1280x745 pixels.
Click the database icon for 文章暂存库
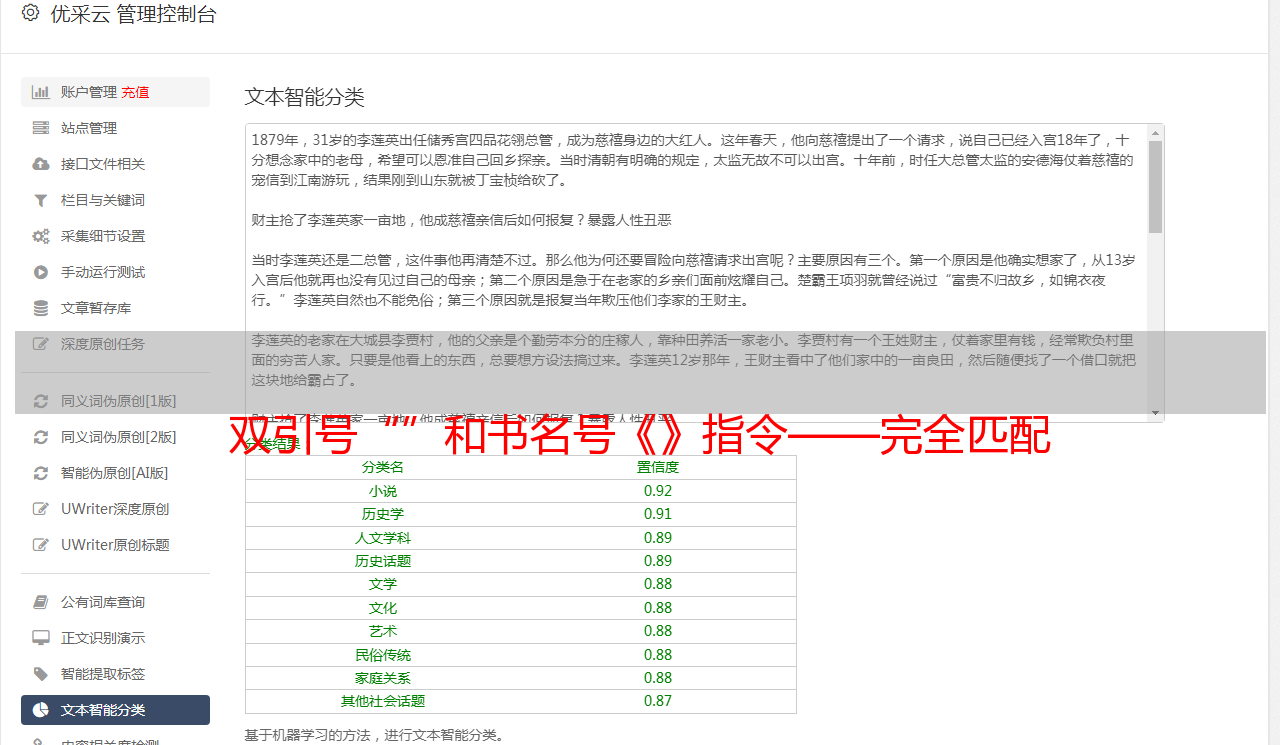pyautogui.click(x=41, y=308)
